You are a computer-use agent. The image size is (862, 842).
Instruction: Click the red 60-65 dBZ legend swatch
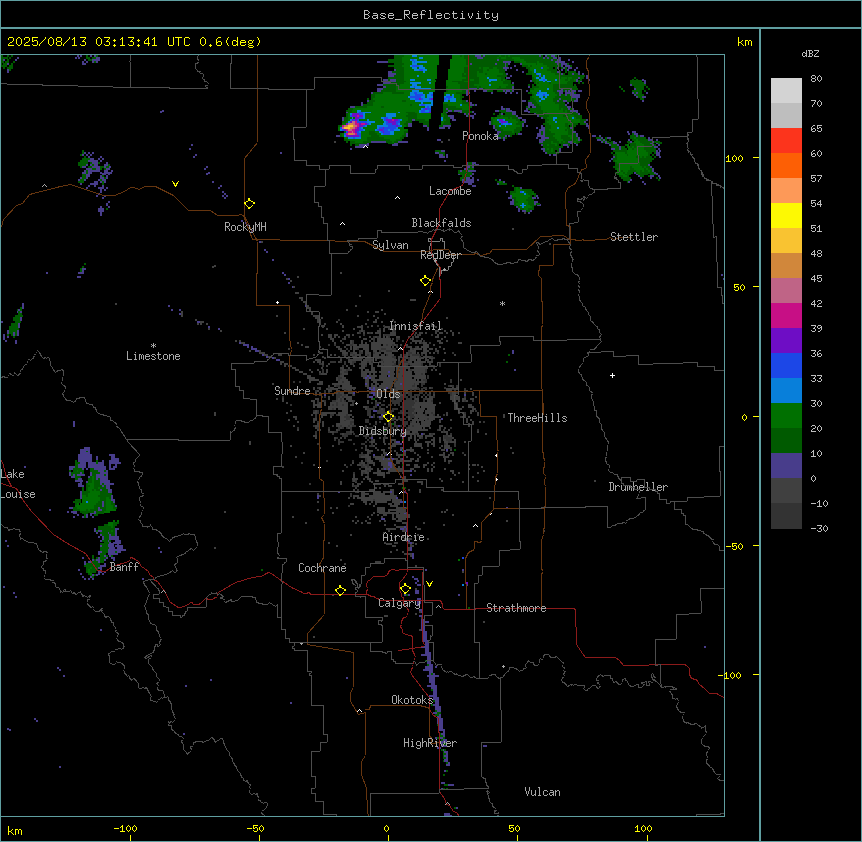(x=786, y=140)
